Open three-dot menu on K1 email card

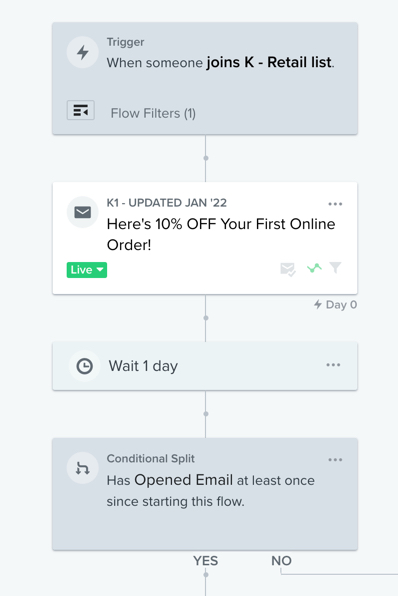click(x=335, y=204)
